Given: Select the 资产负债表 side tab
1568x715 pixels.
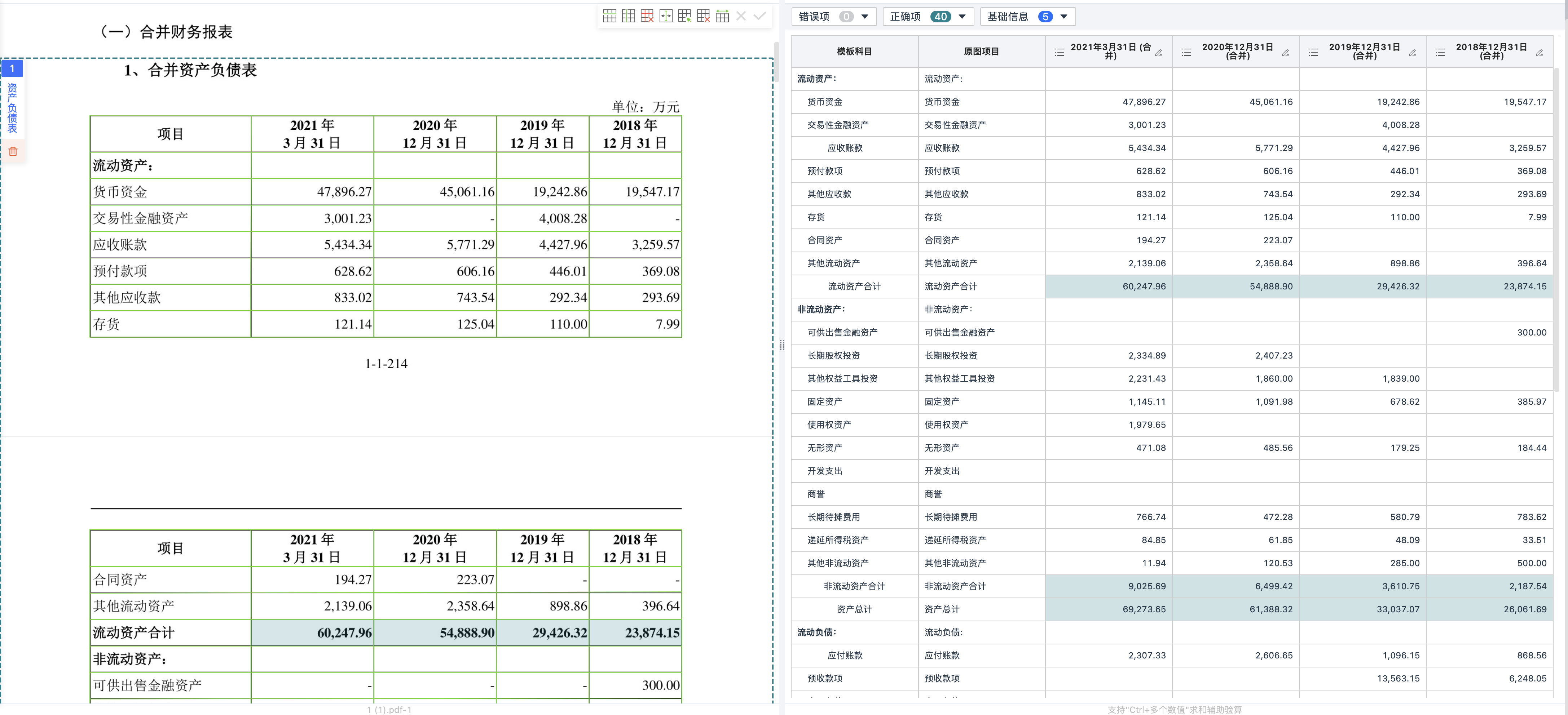Looking at the screenshot, I should [12, 108].
